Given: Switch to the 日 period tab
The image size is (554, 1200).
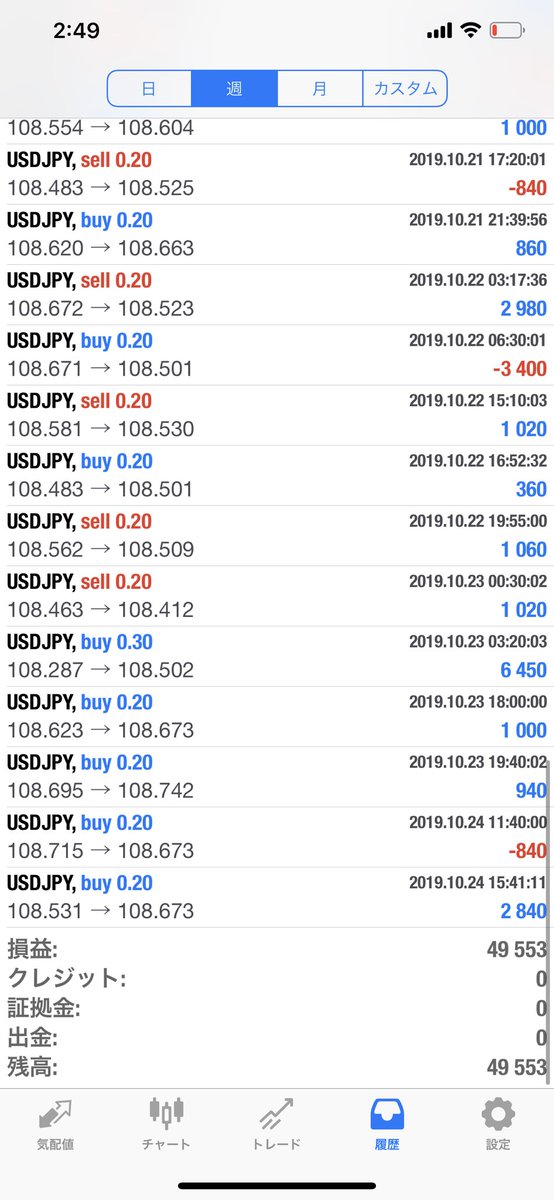Looking at the screenshot, I should click(150, 88).
